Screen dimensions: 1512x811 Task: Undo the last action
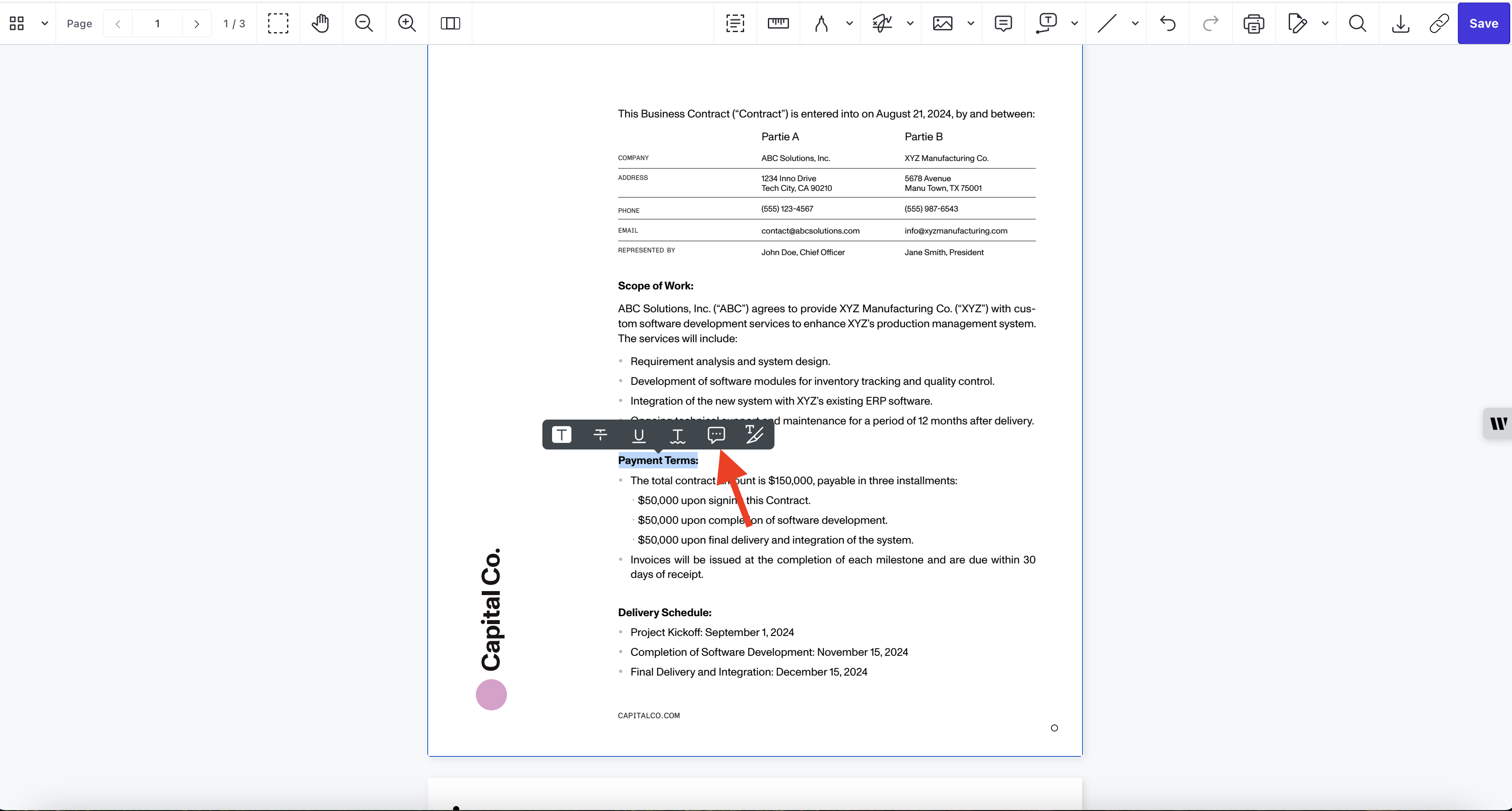coord(1168,23)
